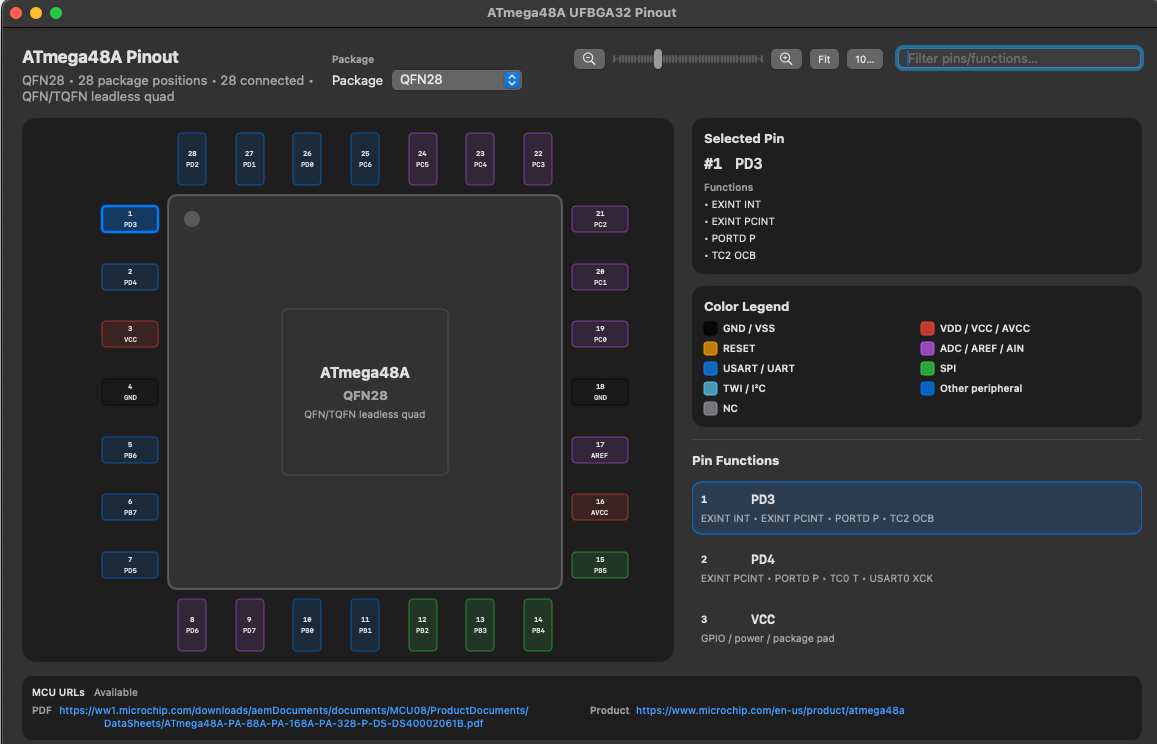
Task: Select pin 28 PD2 on the chip
Action: click(x=192, y=159)
